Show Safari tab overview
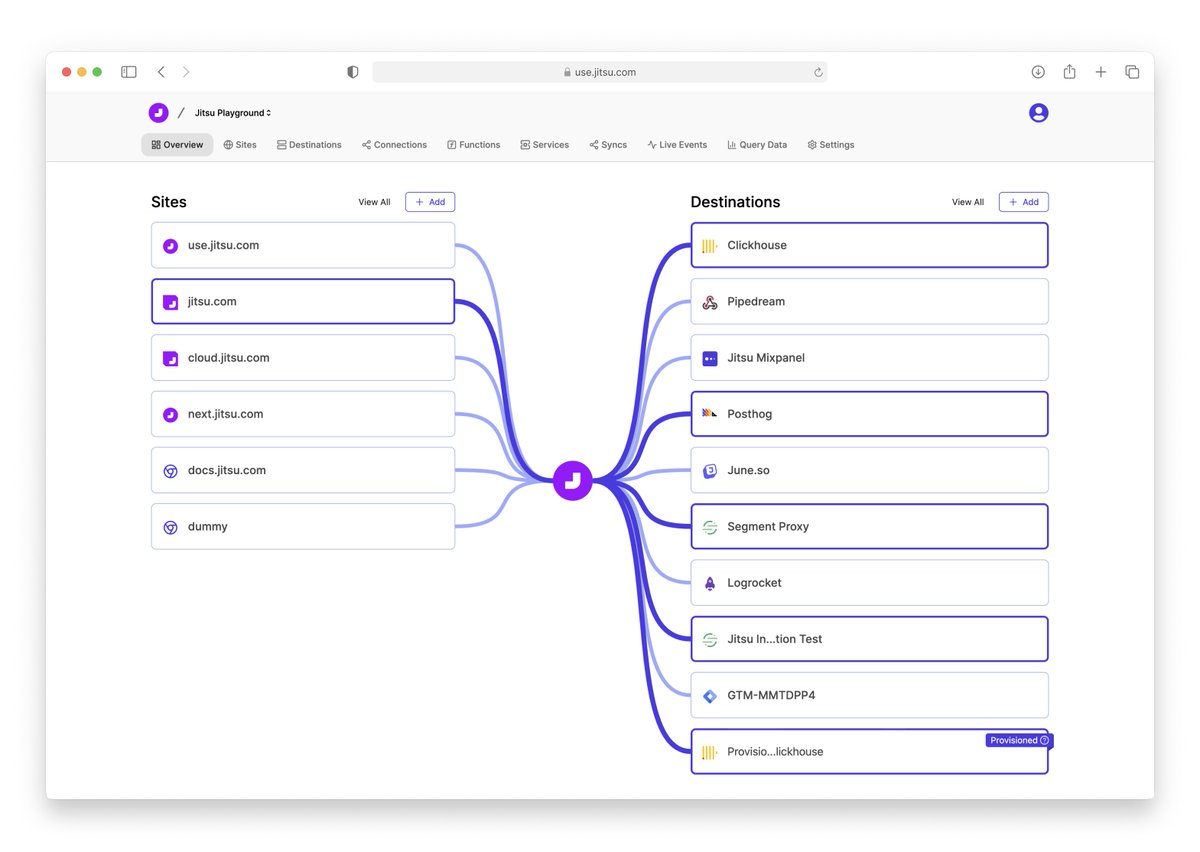Screen dimensions: 1200x852 point(1132,72)
